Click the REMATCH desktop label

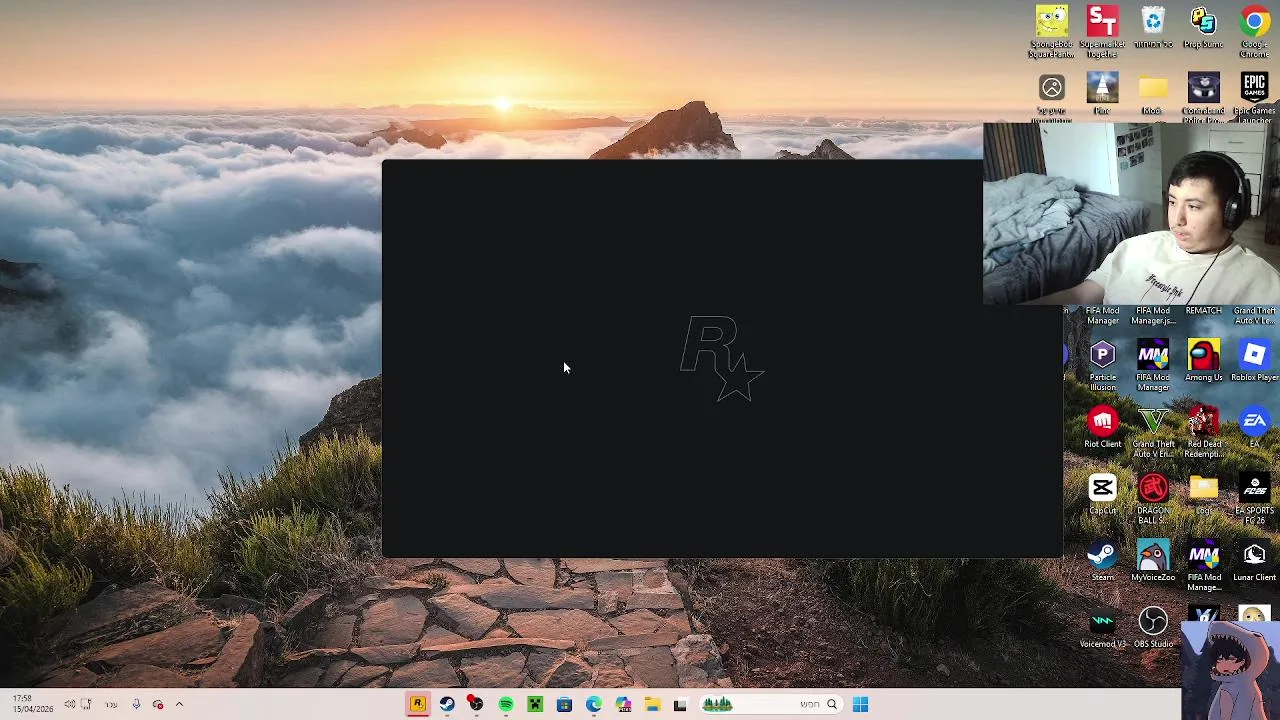(x=1203, y=311)
